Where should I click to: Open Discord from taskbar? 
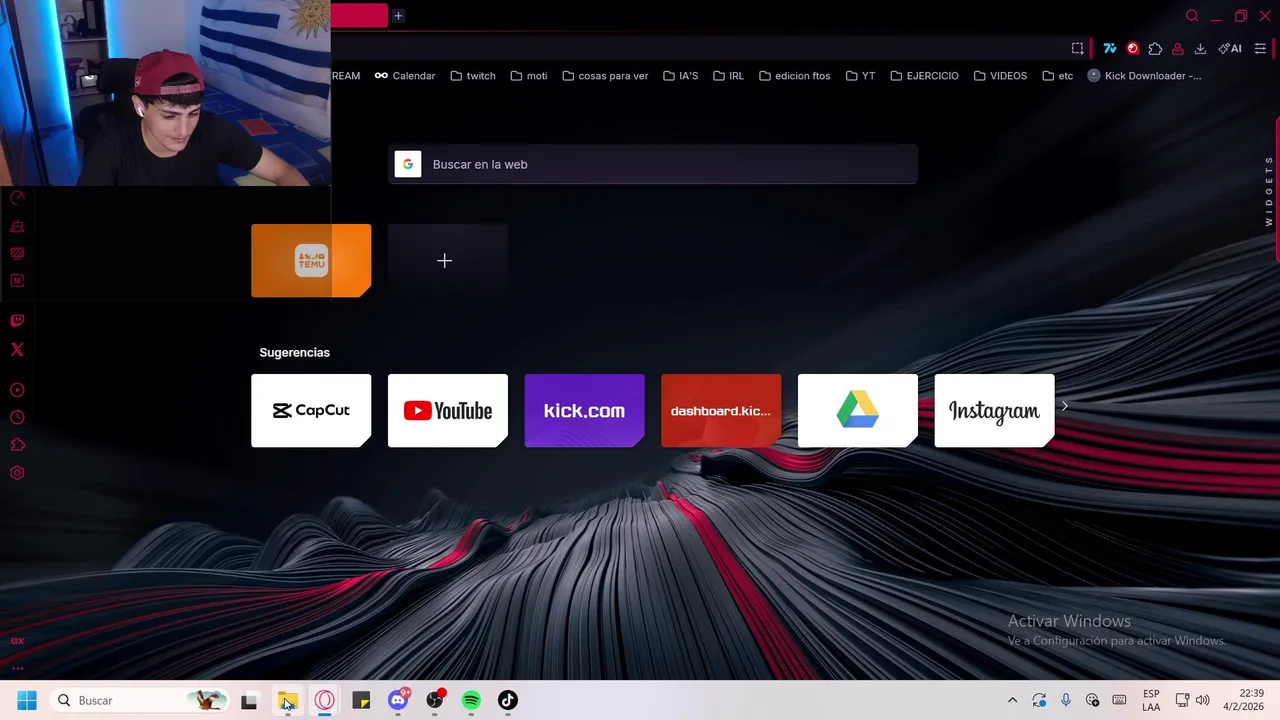398,700
